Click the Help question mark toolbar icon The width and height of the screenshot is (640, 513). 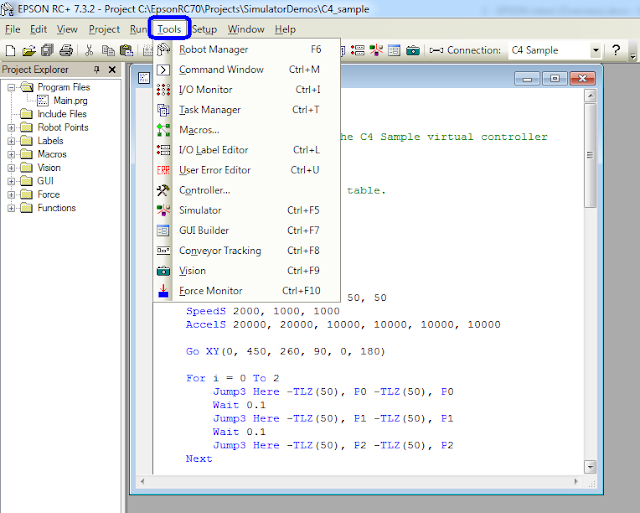616,50
